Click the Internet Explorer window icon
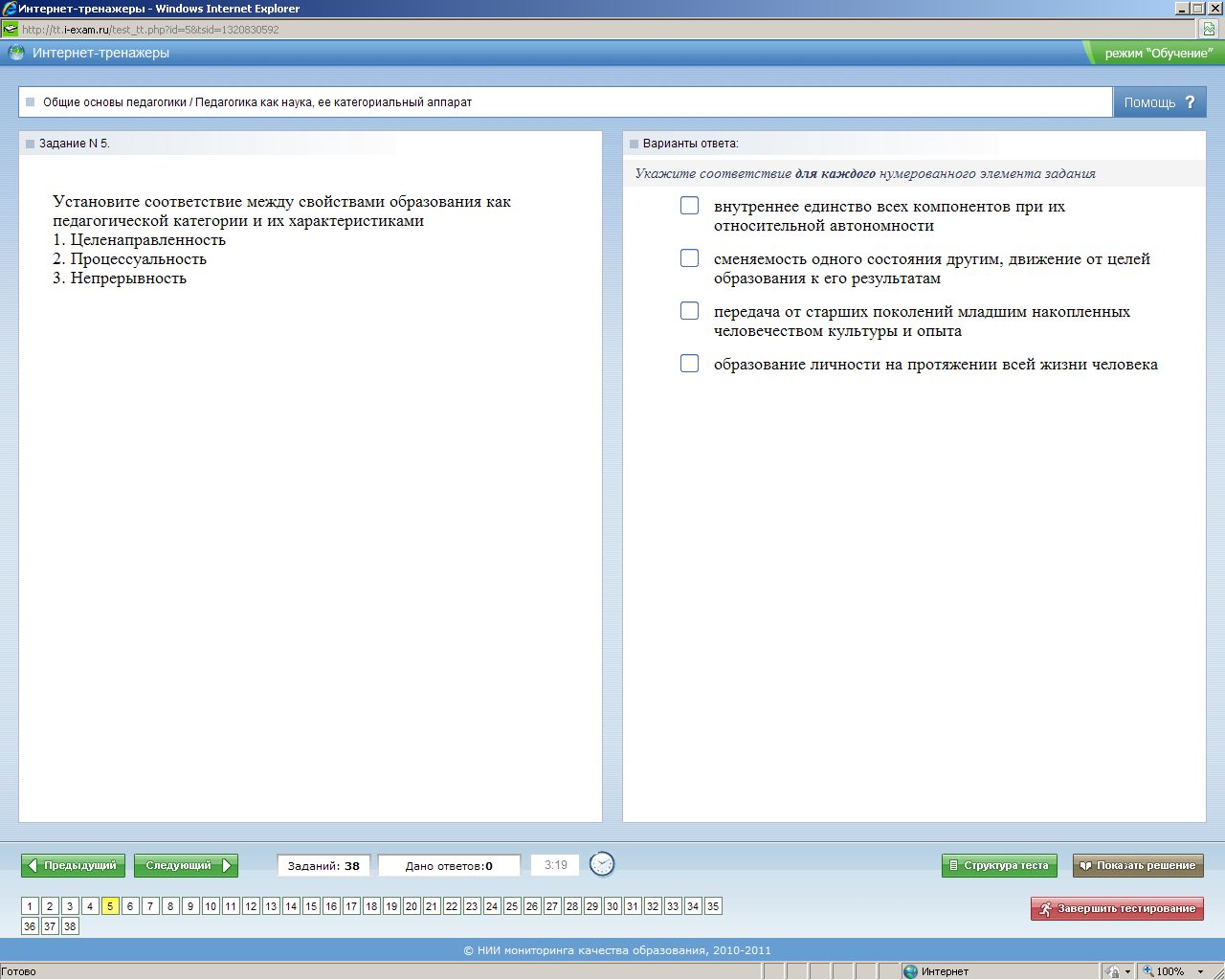The height and width of the screenshot is (980, 1225). (9, 9)
